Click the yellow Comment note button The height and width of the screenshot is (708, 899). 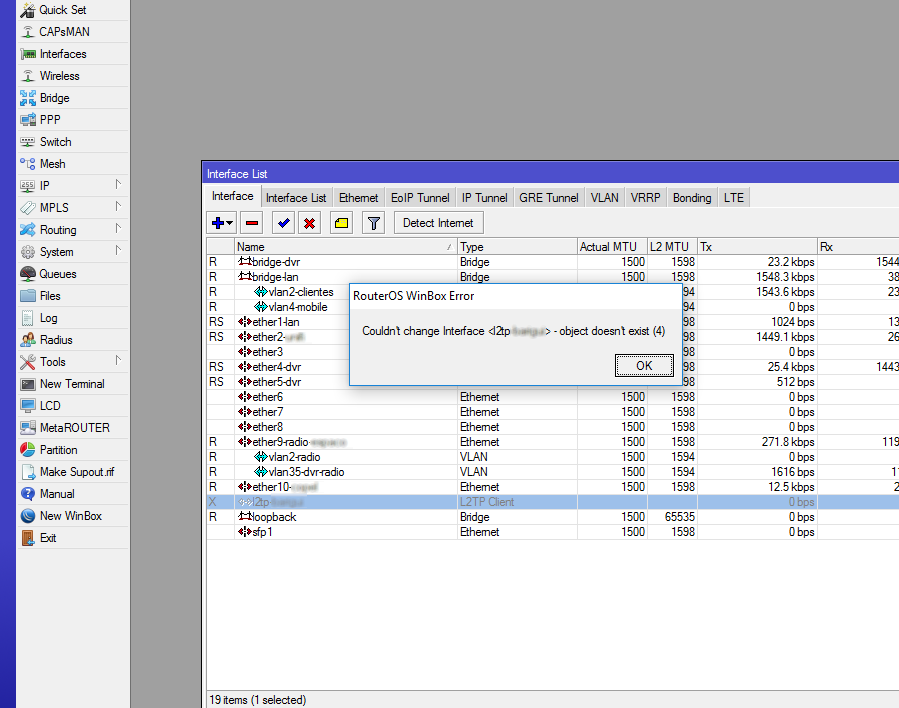341,223
